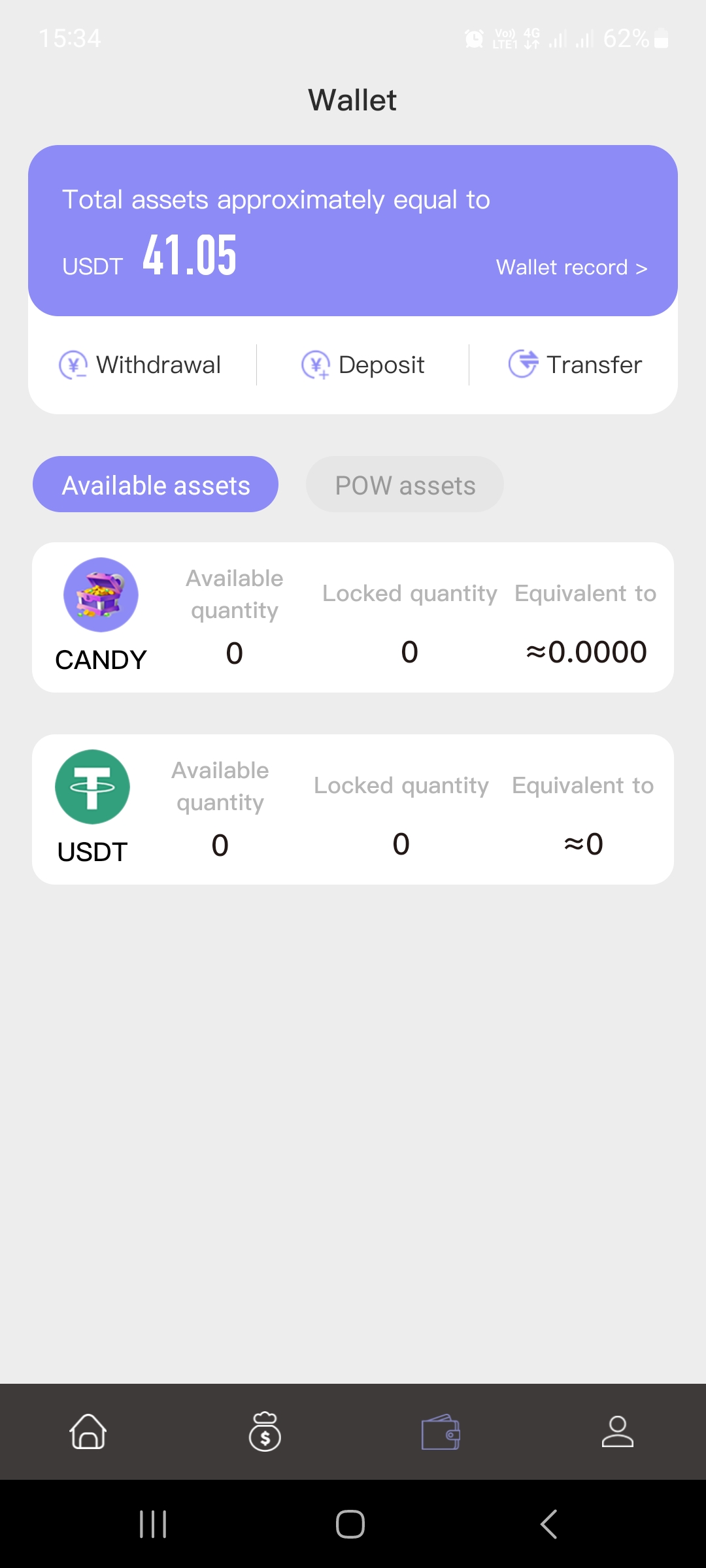Tap the 41.05 total assets amount
Screen dimensions: 706x1568
190,255
